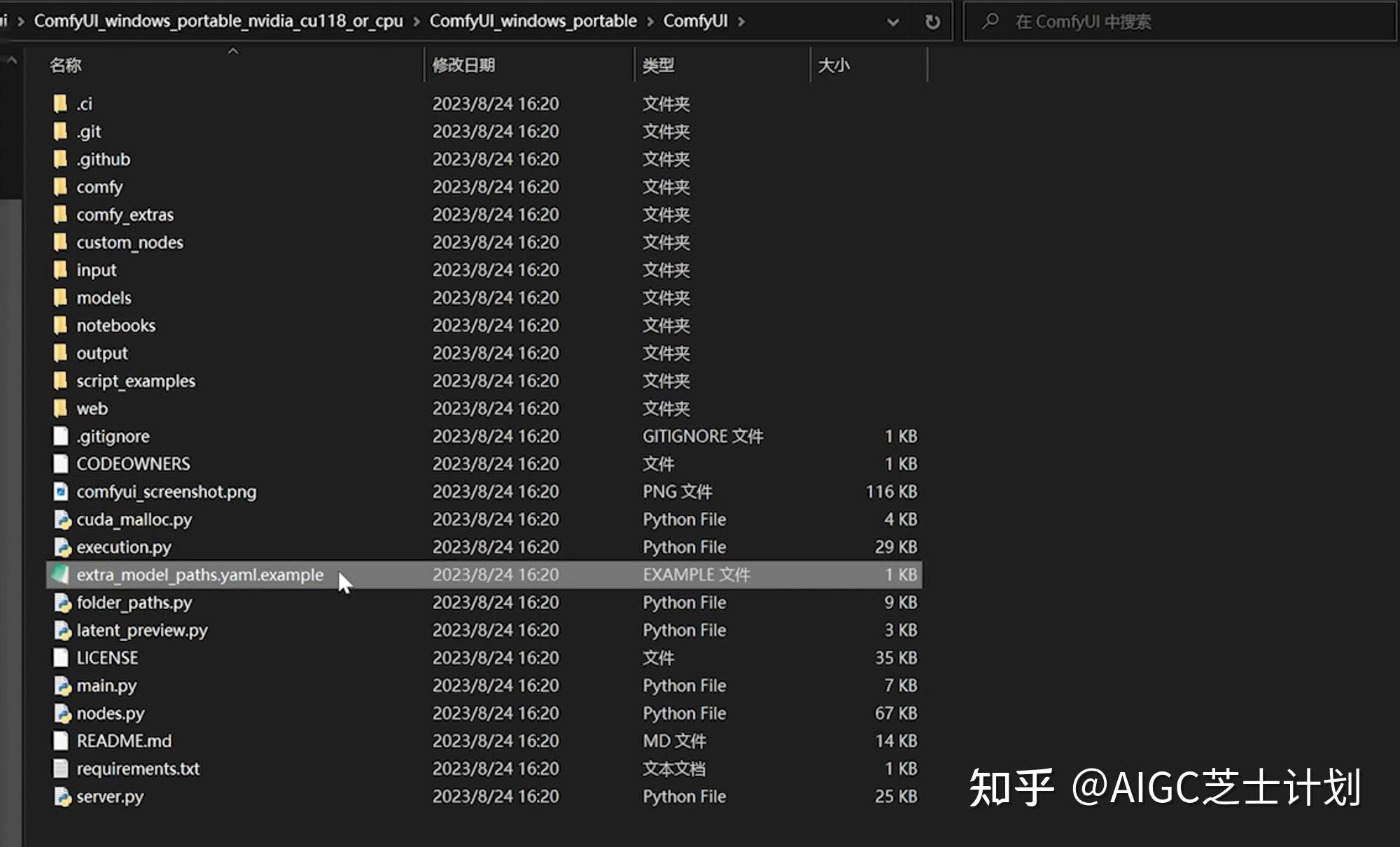Click the latent_preview.py Python icon
Screen dimensions: 1400x847
(62, 630)
